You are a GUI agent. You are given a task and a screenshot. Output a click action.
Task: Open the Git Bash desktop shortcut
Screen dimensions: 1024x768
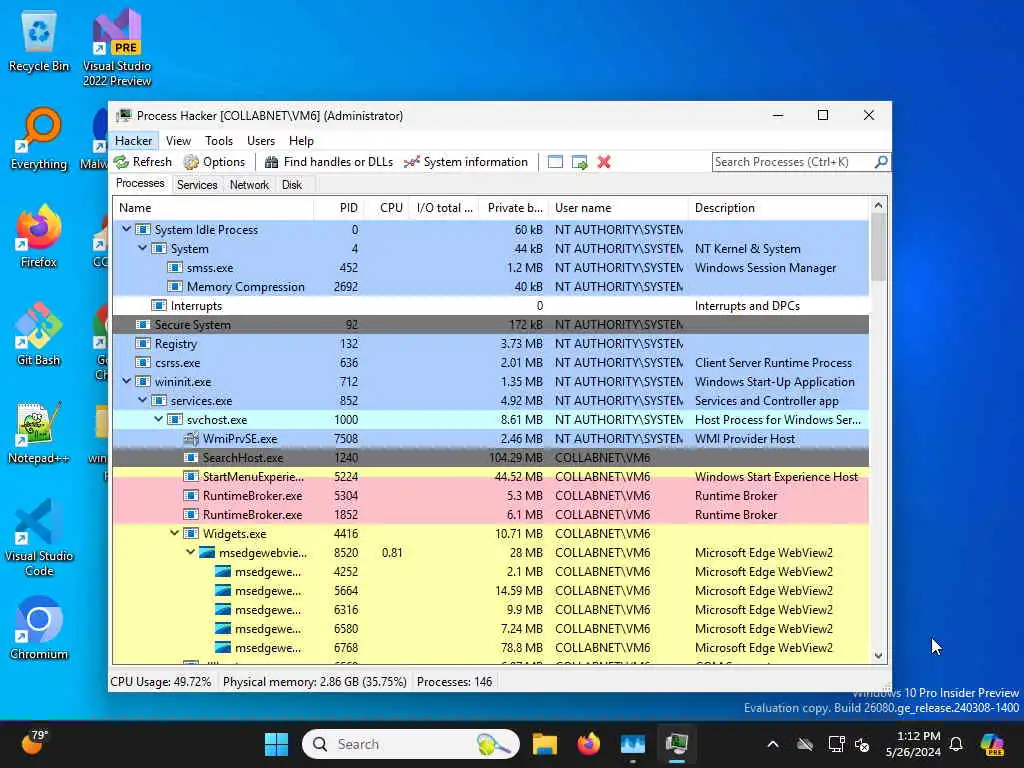39,334
